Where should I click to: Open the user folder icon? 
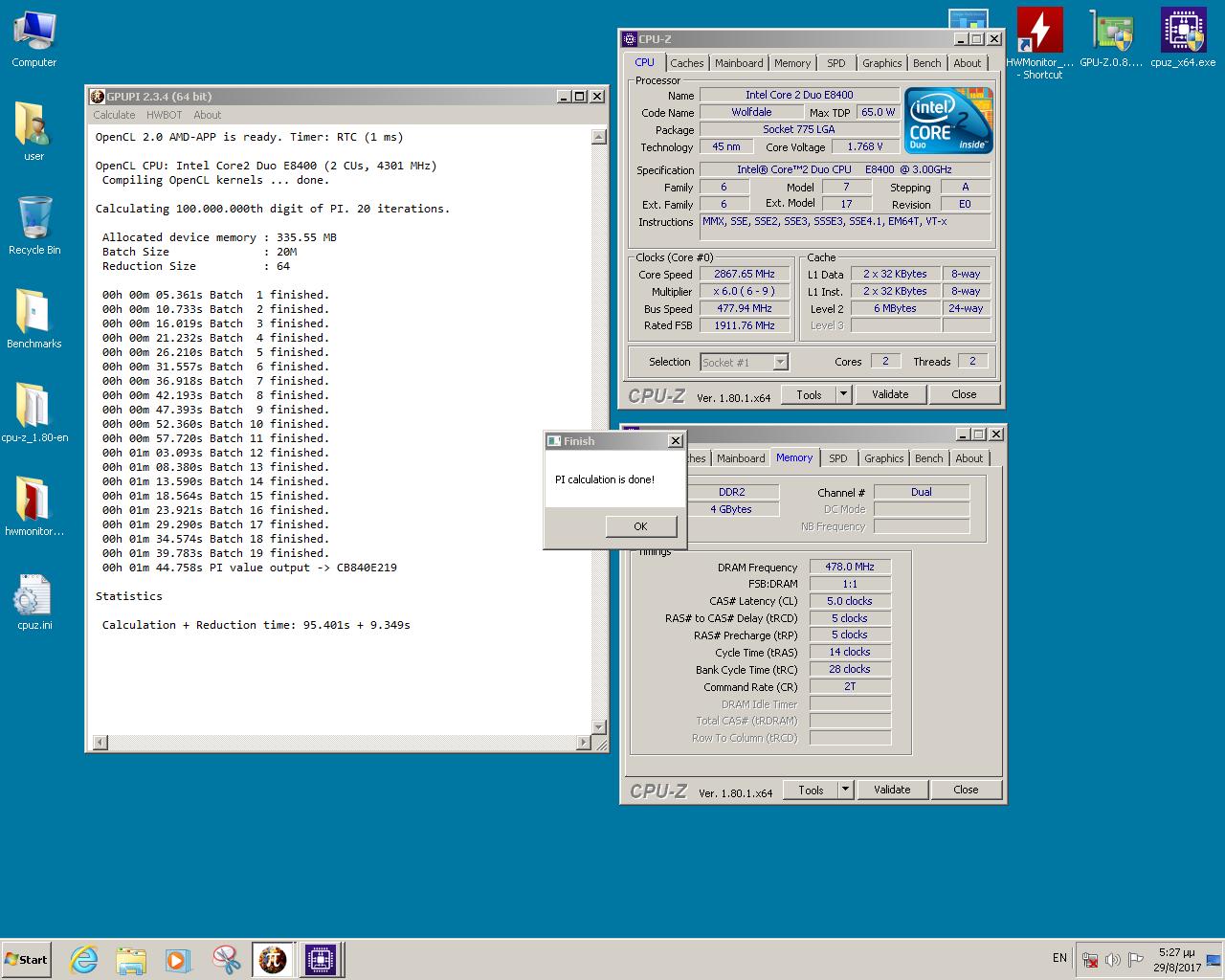(33, 132)
